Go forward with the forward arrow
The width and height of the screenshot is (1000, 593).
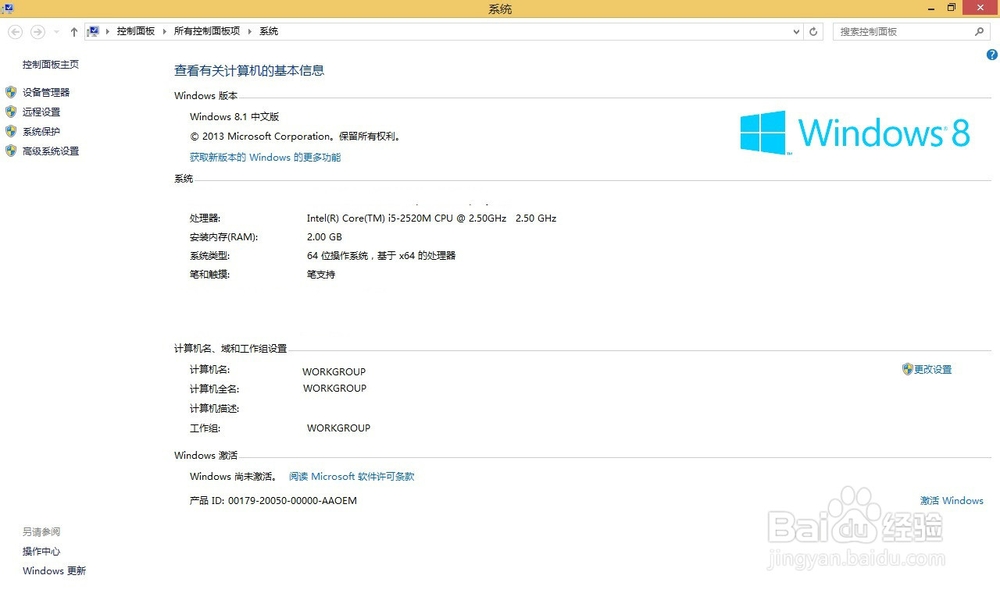coord(38,31)
